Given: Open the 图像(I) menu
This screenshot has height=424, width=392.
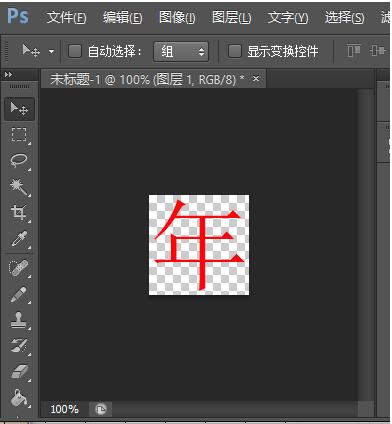Looking at the screenshot, I should coord(177,17).
